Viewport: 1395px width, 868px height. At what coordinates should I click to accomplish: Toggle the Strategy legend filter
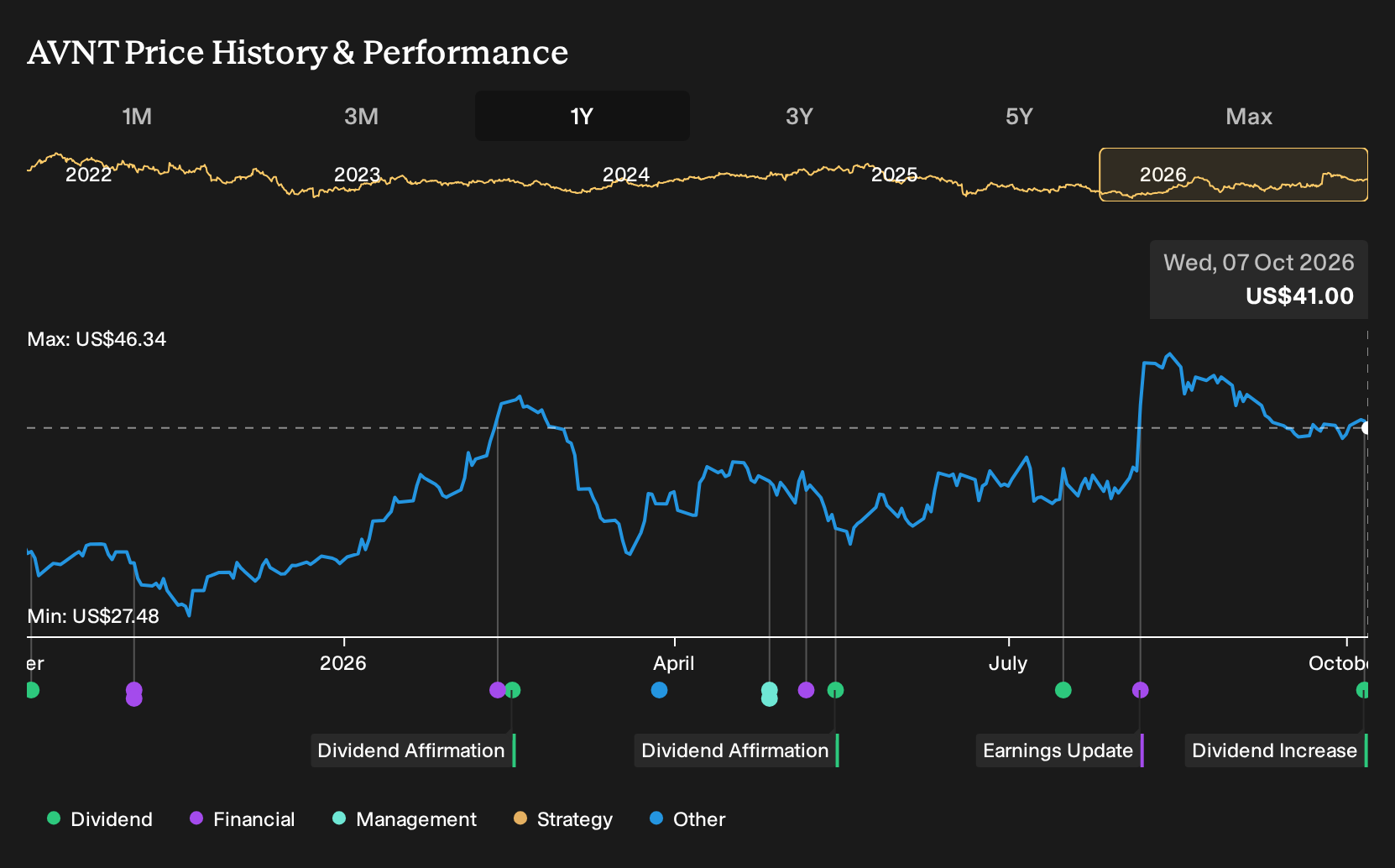click(x=563, y=819)
